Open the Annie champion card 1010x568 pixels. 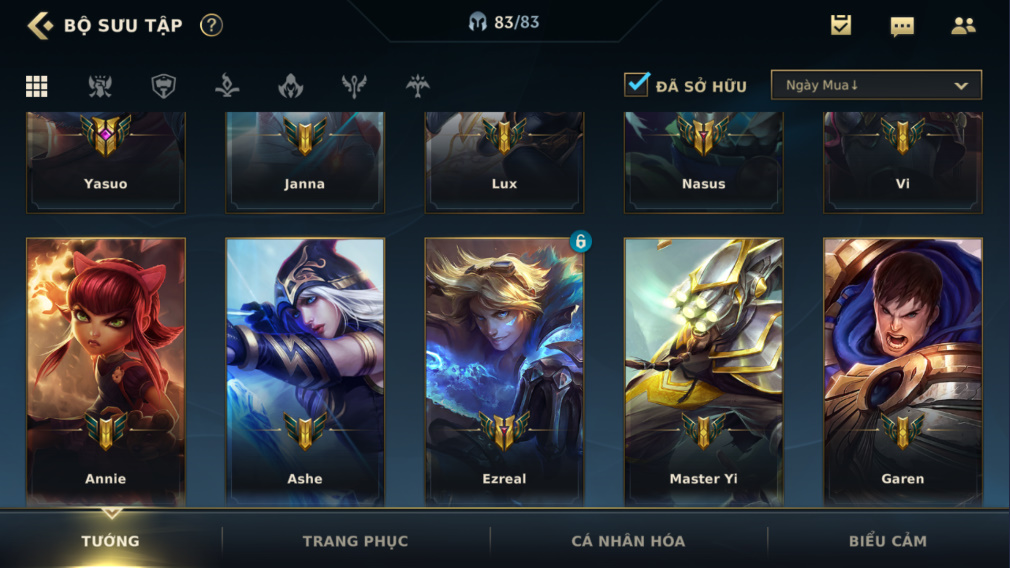(x=106, y=372)
